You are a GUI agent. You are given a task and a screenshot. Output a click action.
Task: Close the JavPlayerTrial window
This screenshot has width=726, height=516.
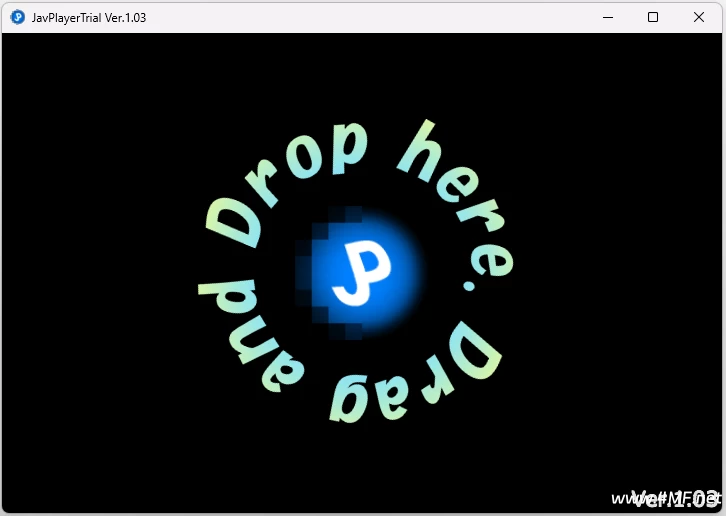(699, 17)
